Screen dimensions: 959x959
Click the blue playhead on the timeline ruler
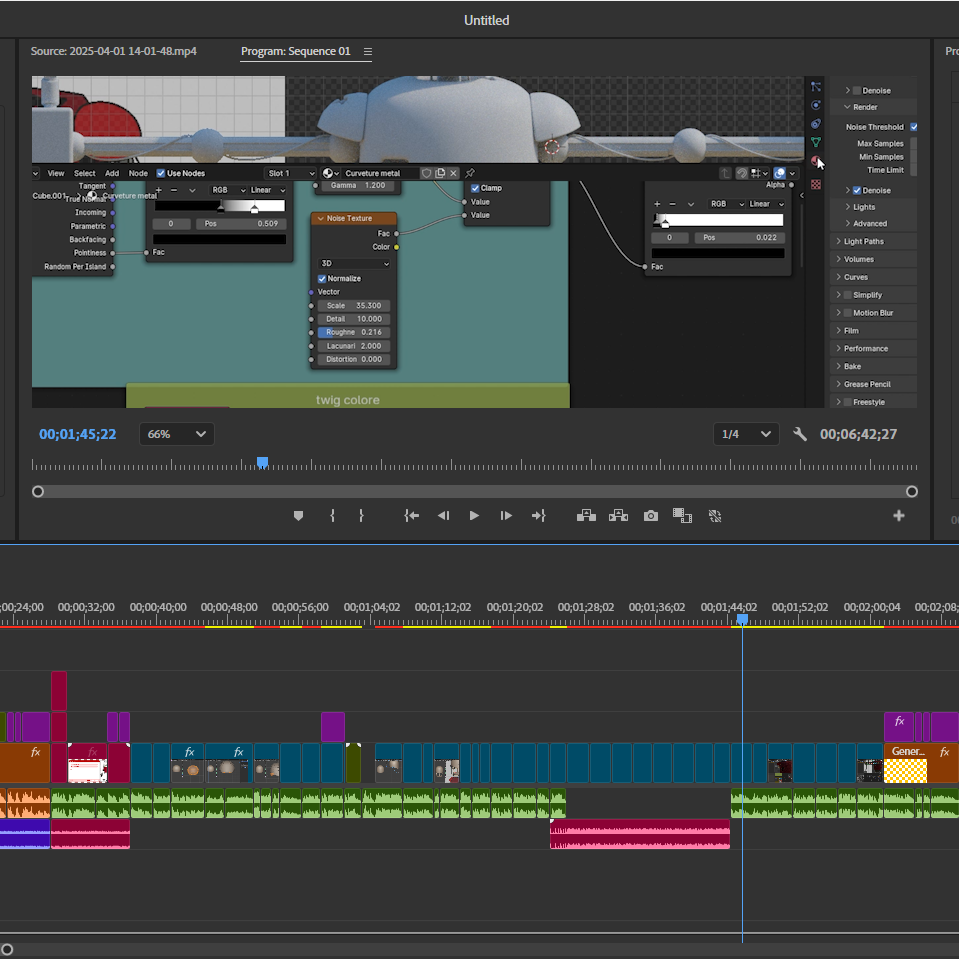tap(742, 620)
